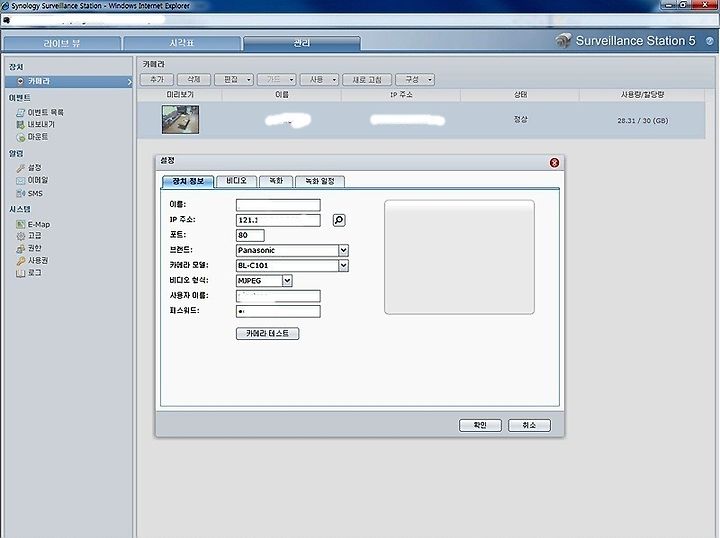Click the camera preview thumbnail in list
This screenshot has height=538, width=720.
click(180, 120)
